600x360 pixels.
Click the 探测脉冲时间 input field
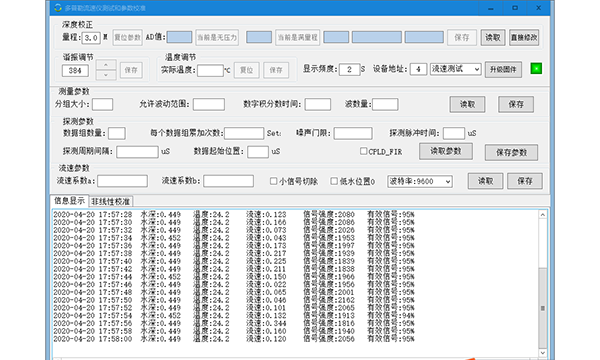point(454,133)
